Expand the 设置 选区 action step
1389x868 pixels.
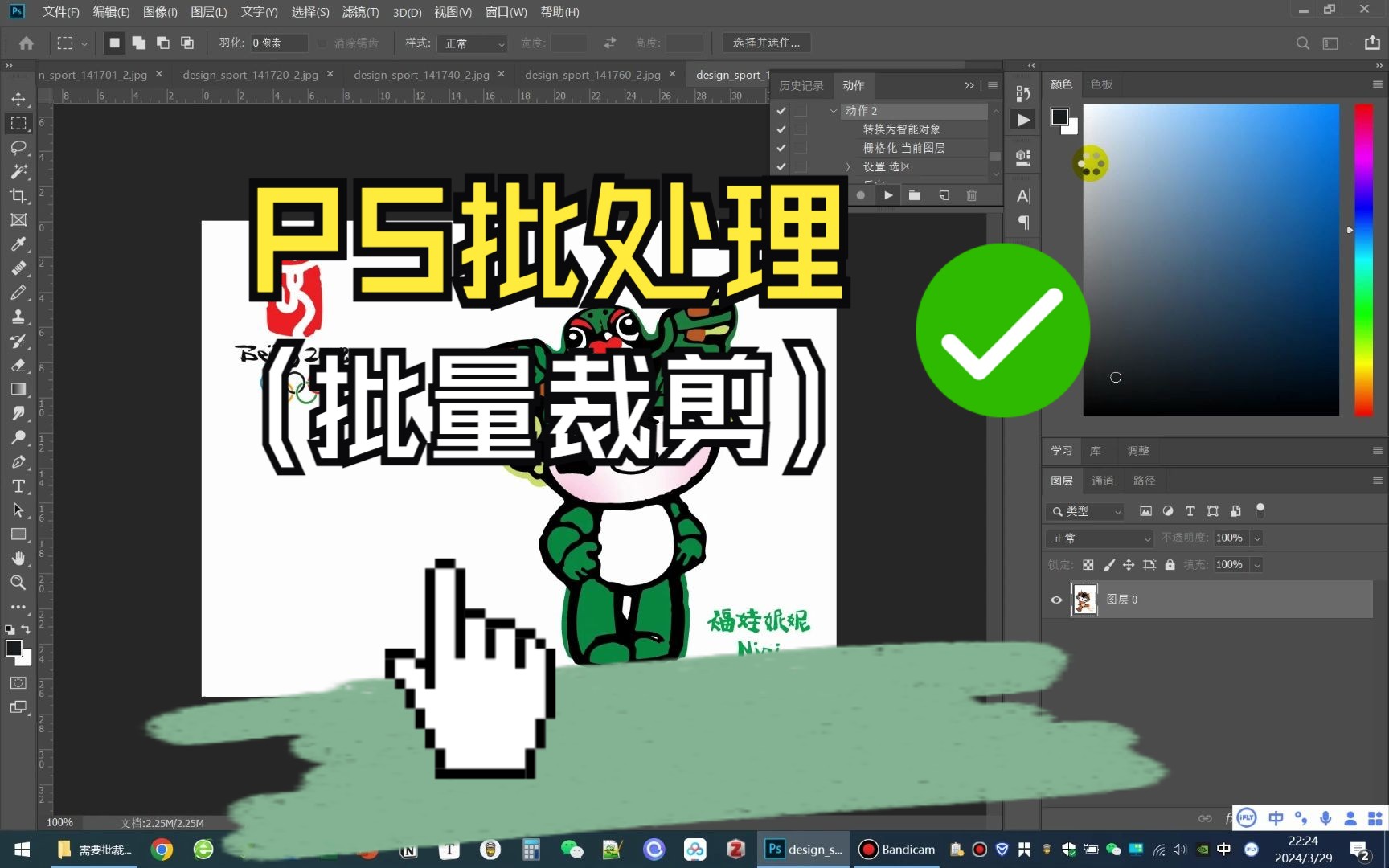coord(846,166)
